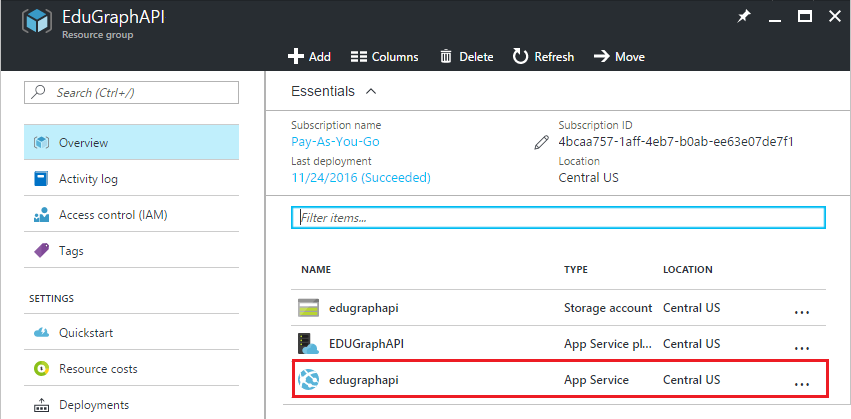Sort by the NAME column header
This screenshot has width=851, height=419.
click(316, 269)
